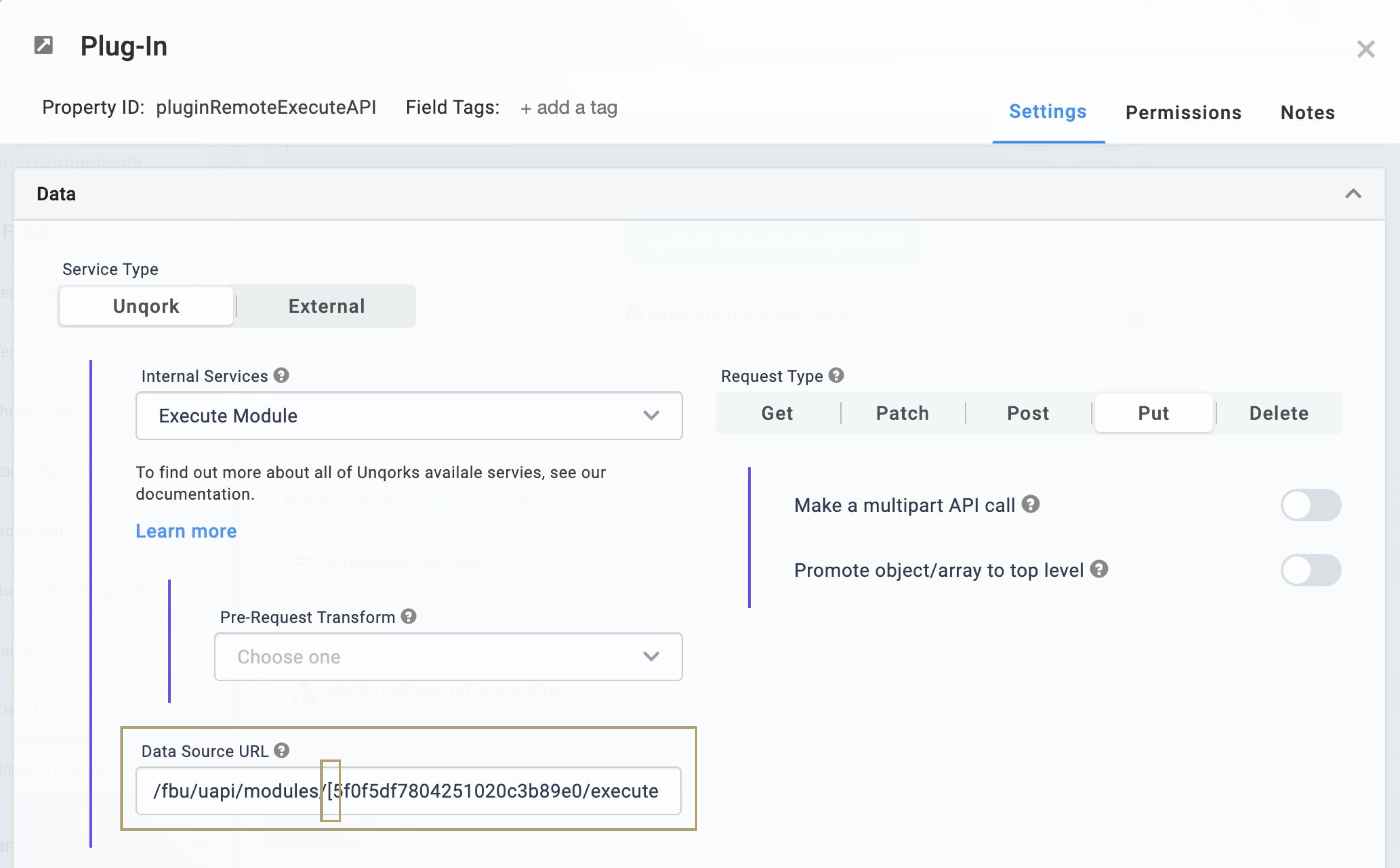Show help for Make a multipart API call
The height and width of the screenshot is (868, 1400).
click(1031, 504)
